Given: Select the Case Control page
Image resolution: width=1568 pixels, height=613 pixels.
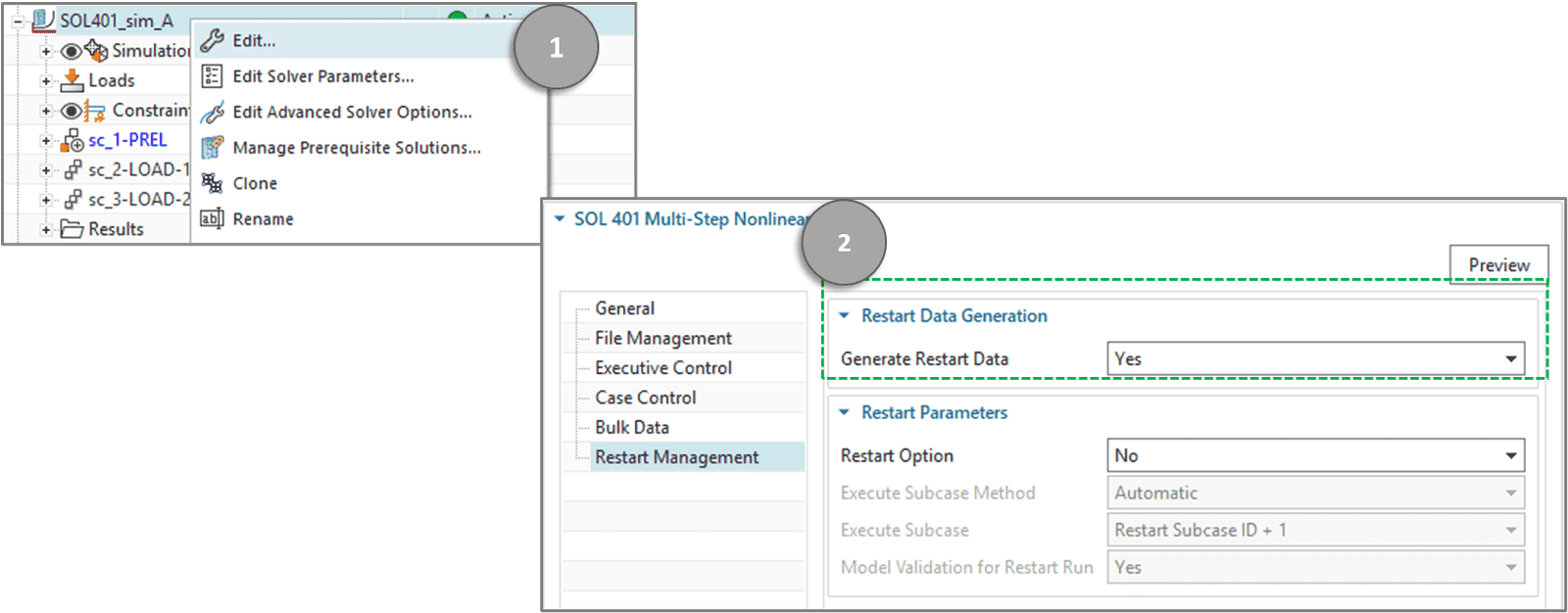Looking at the screenshot, I should click(x=646, y=398).
